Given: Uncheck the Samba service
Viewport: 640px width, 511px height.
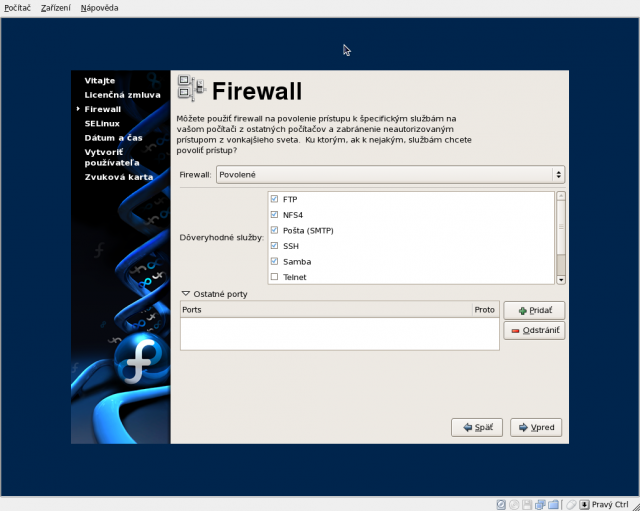Looking at the screenshot, I should pyautogui.click(x=274, y=261).
